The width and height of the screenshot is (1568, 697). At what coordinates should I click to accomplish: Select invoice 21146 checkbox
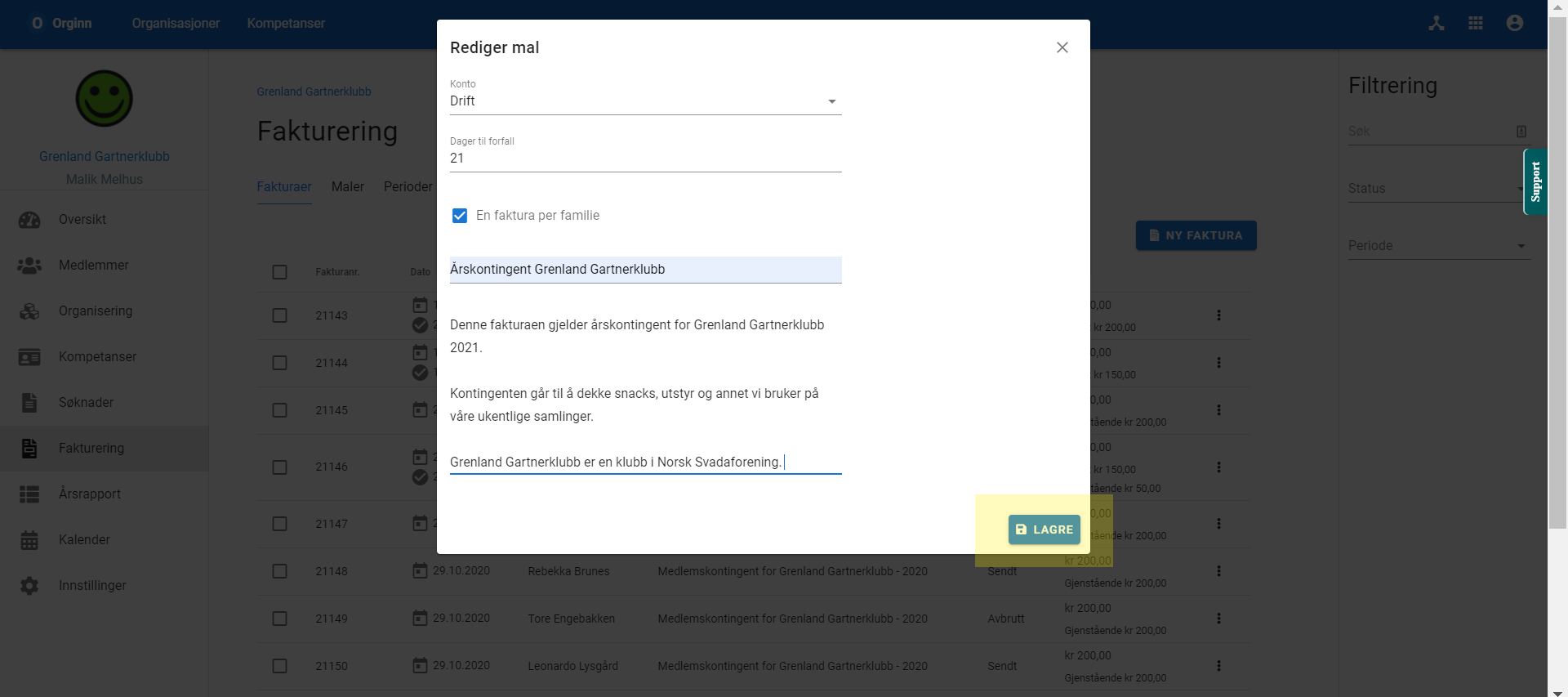279,467
